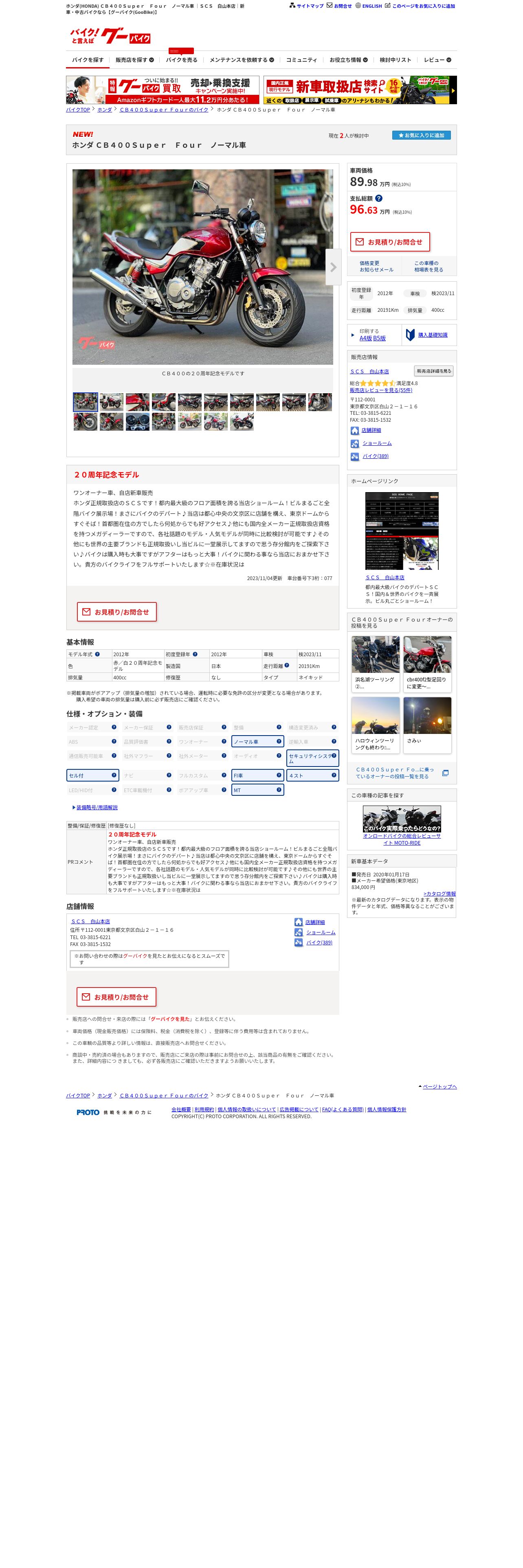Open the 装備略号/用語解説 link with triangle
The height and width of the screenshot is (1568, 523).
tap(95, 807)
